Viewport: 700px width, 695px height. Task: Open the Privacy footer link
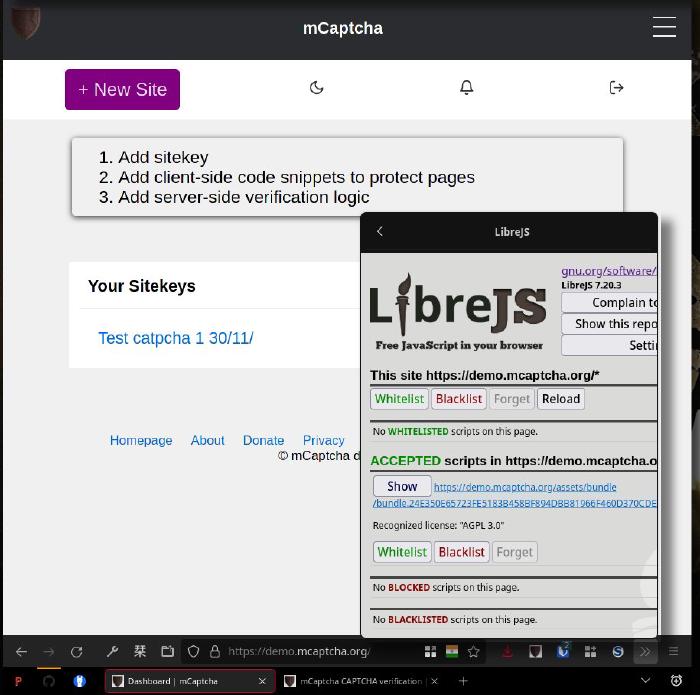[x=324, y=440]
